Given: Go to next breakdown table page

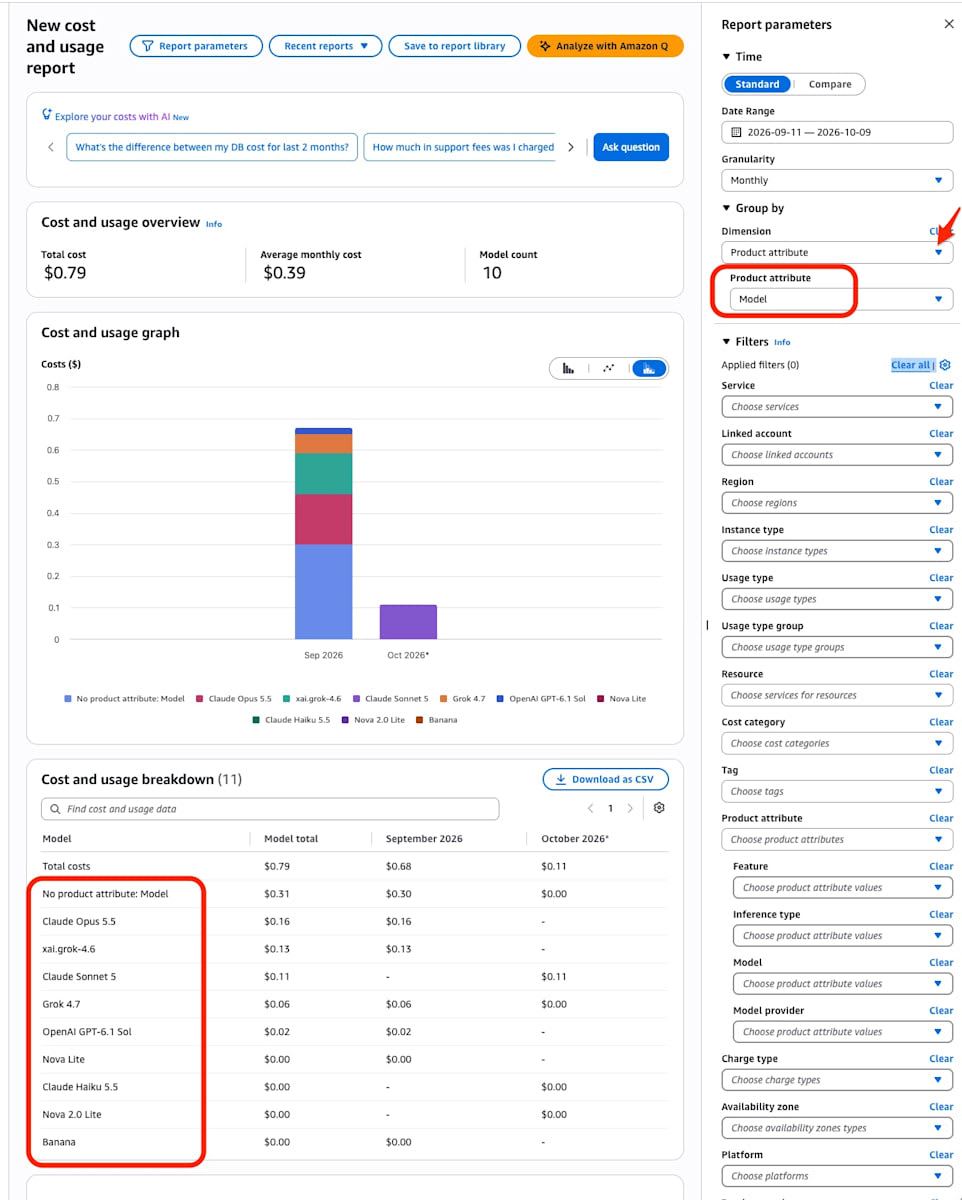Looking at the screenshot, I should [x=630, y=808].
